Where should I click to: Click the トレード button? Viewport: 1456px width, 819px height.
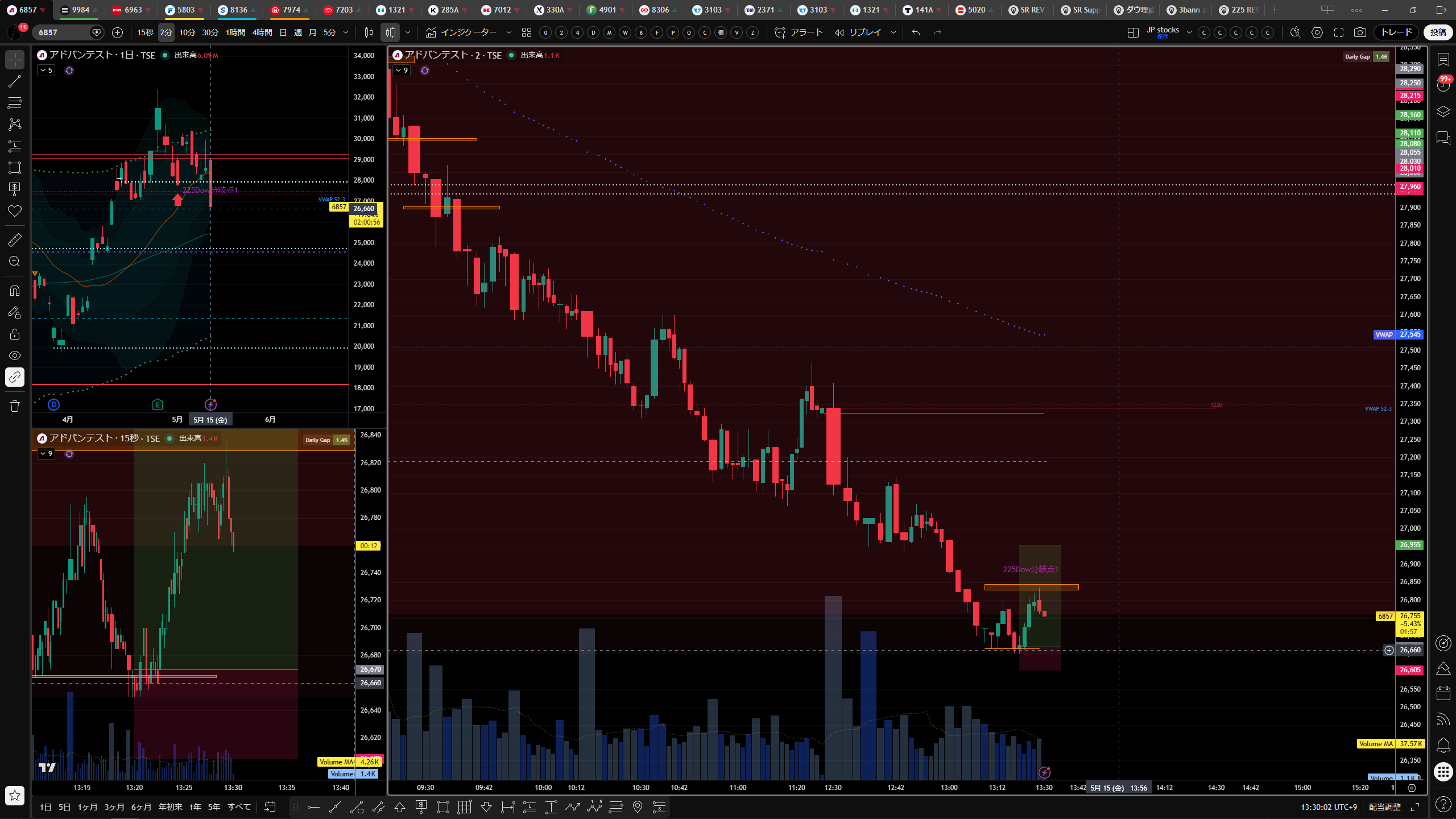[1396, 32]
